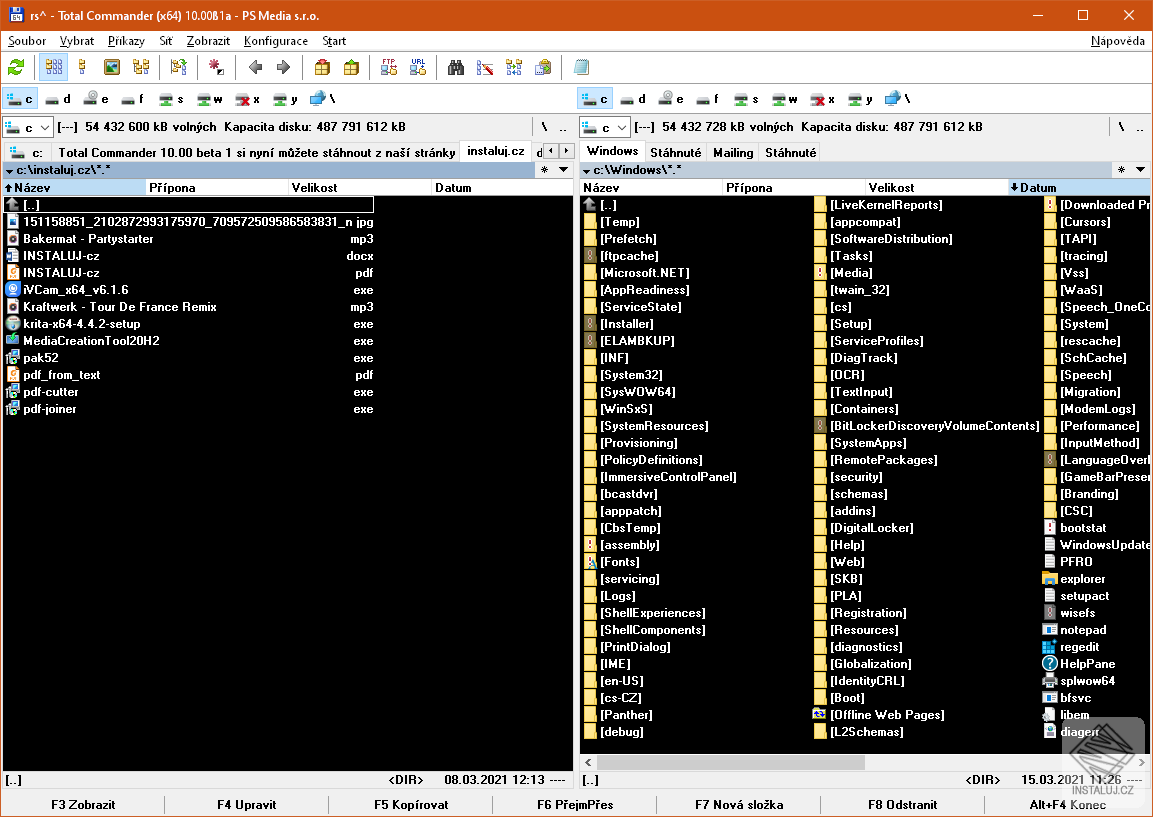This screenshot has width=1153, height=817.
Task: Click the red star toolbar icon
Action: point(216,68)
